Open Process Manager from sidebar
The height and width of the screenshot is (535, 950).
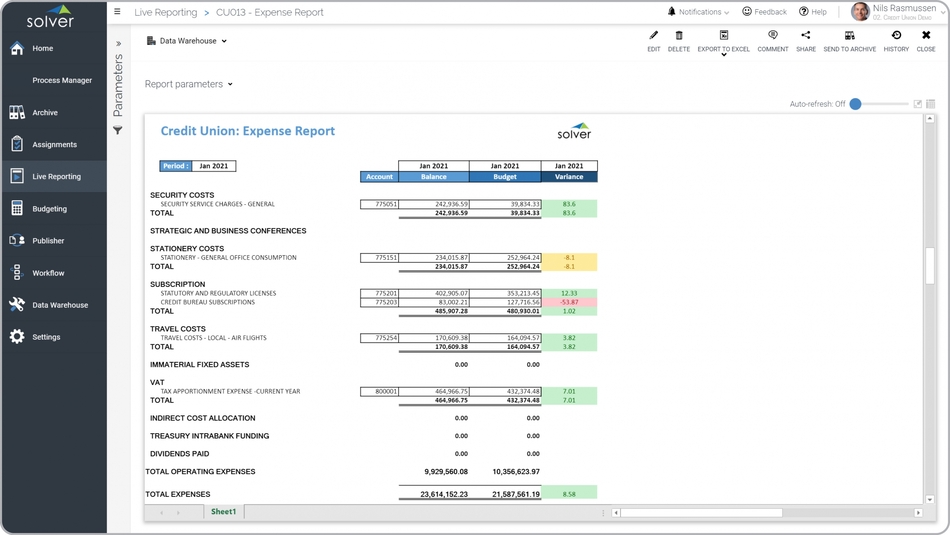coord(61,80)
